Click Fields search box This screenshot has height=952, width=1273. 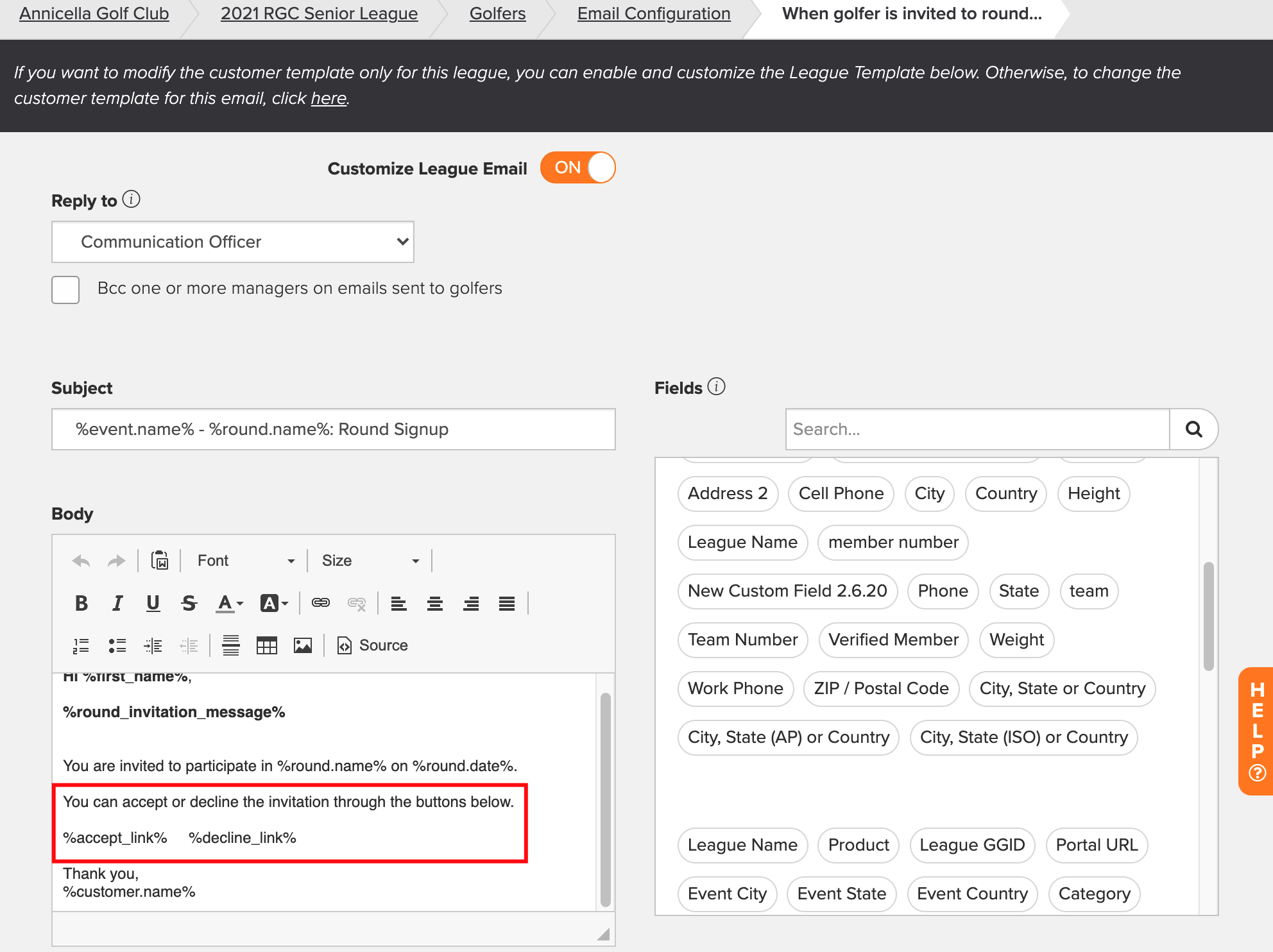[978, 429]
